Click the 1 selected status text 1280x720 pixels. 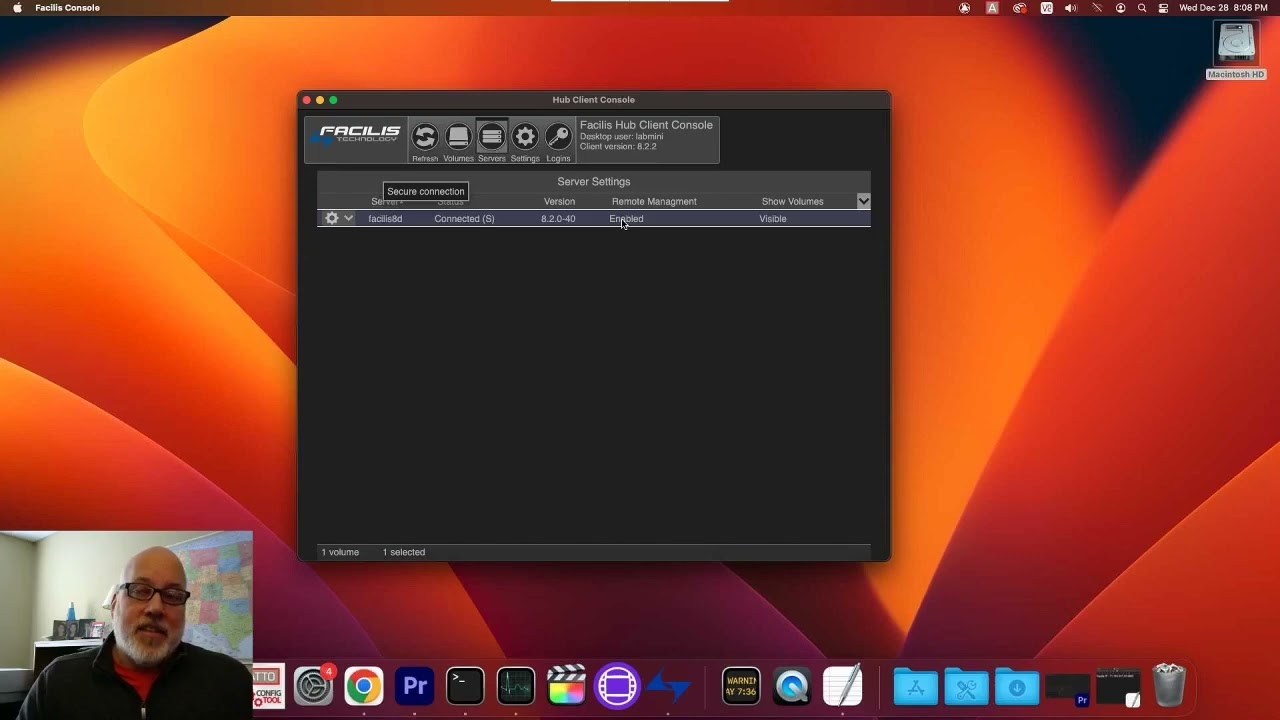pyautogui.click(x=403, y=552)
